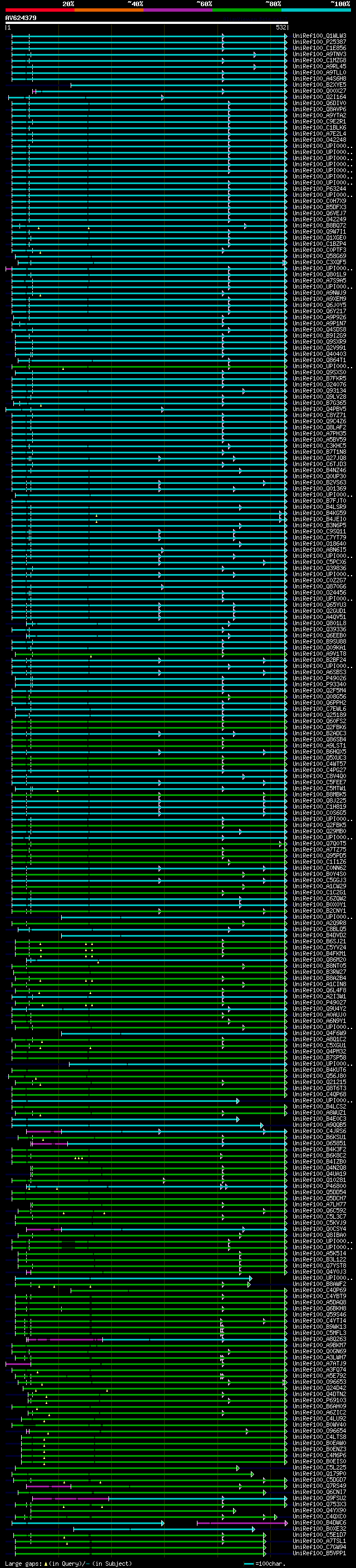Click hit label UniRef100_Q6VEJ7
This screenshot has width=356, height=1568.
(x=319, y=213)
